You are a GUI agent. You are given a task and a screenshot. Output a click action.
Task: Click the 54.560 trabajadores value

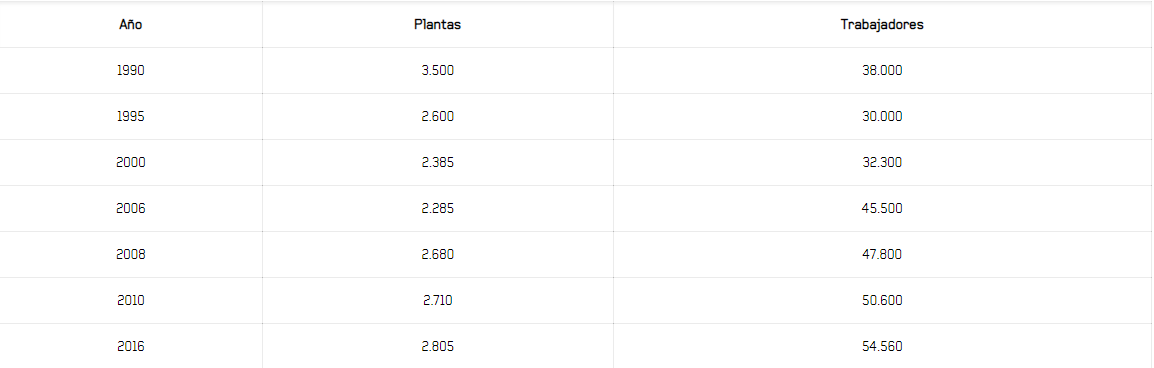[x=882, y=347]
